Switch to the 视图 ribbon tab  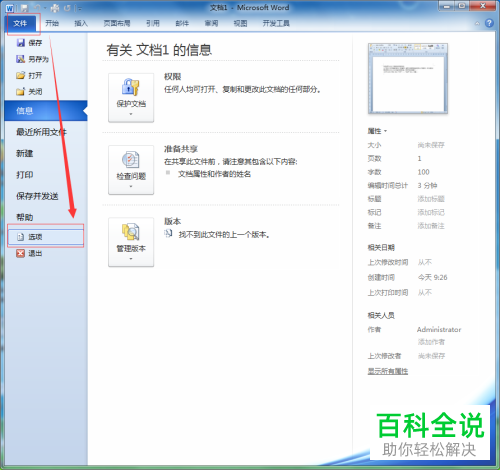click(240, 23)
